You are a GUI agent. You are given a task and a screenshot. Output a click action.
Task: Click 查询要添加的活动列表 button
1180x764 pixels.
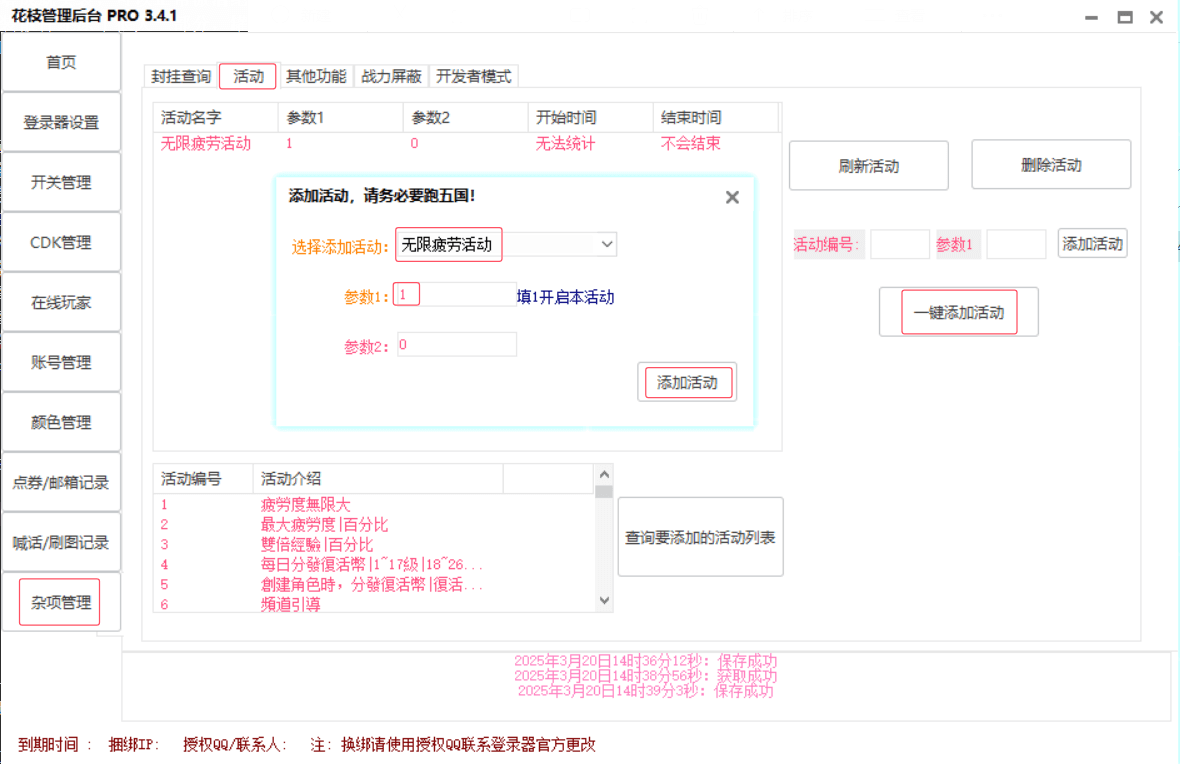700,537
